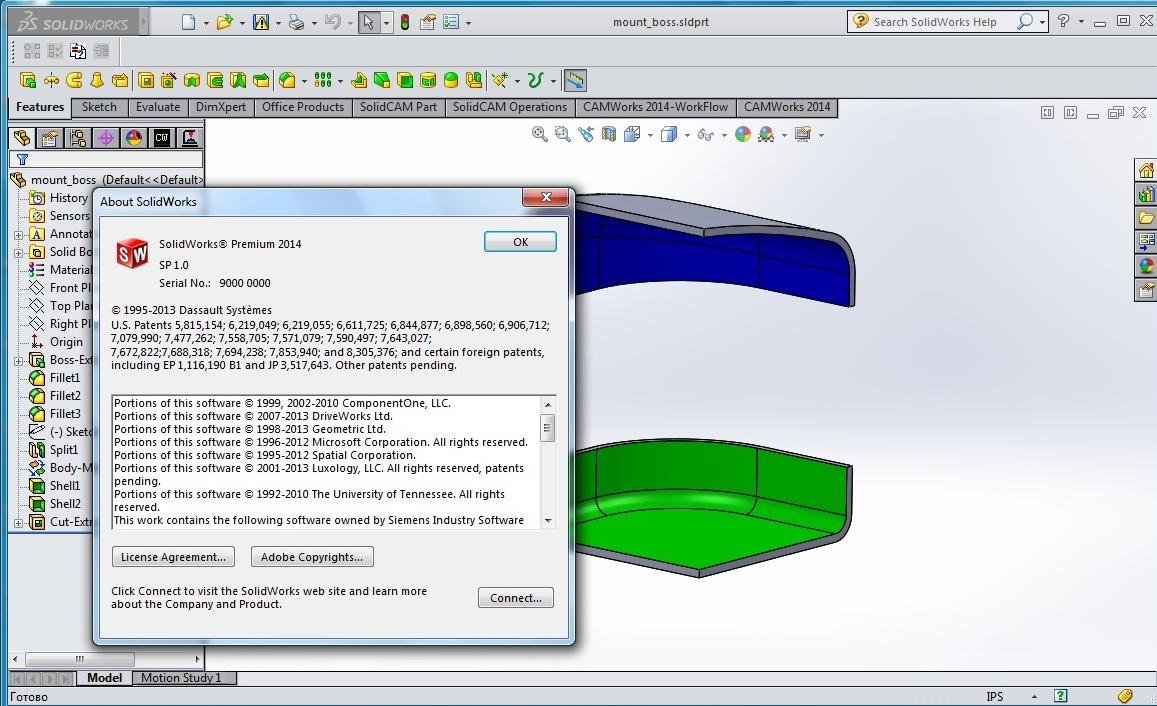The height and width of the screenshot is (706, 1157).
Task: Open the DimXpertManager tab icon
Action: click(106, 138)
